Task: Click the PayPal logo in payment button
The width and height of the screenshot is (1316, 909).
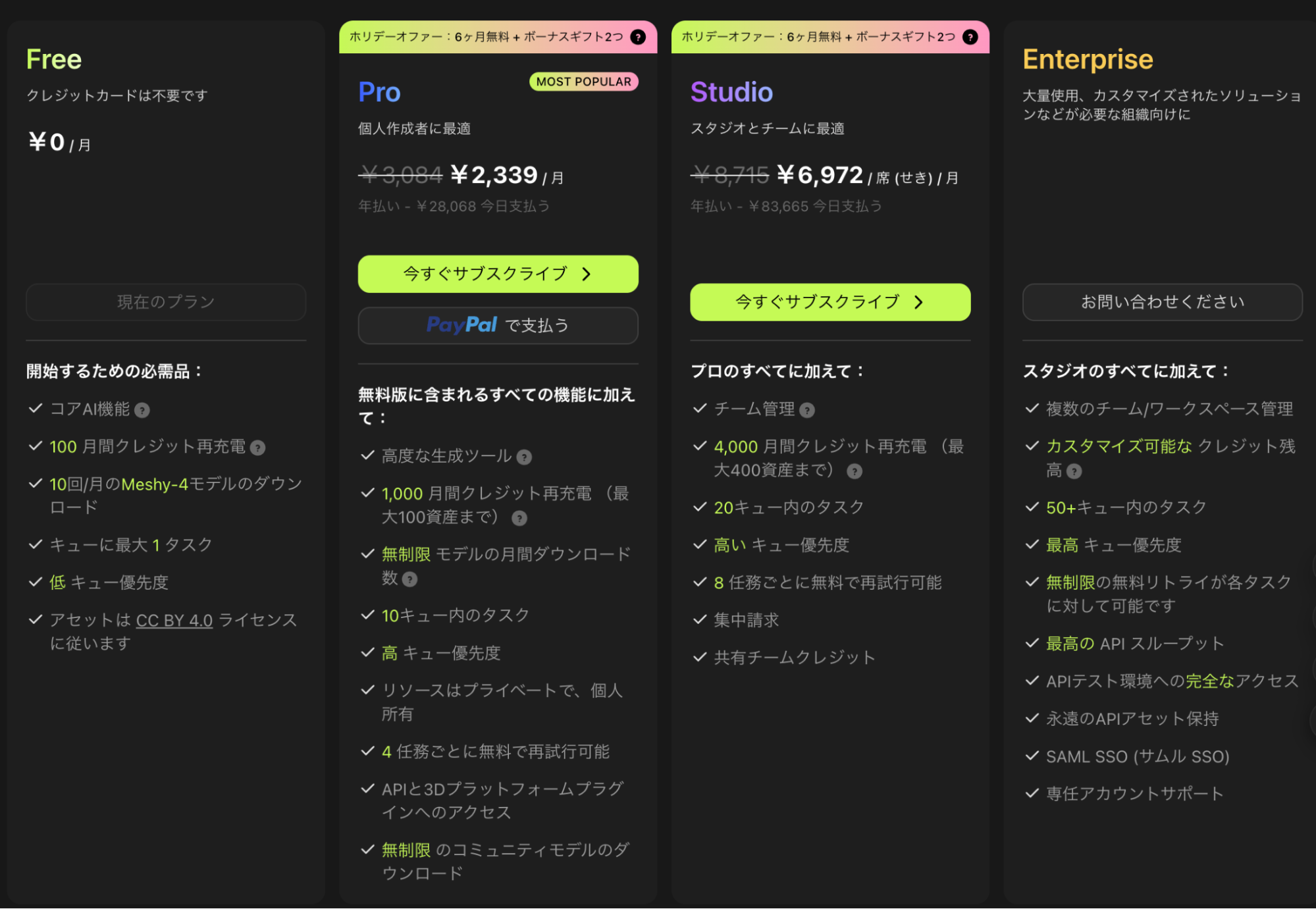Action: (462, 325)
